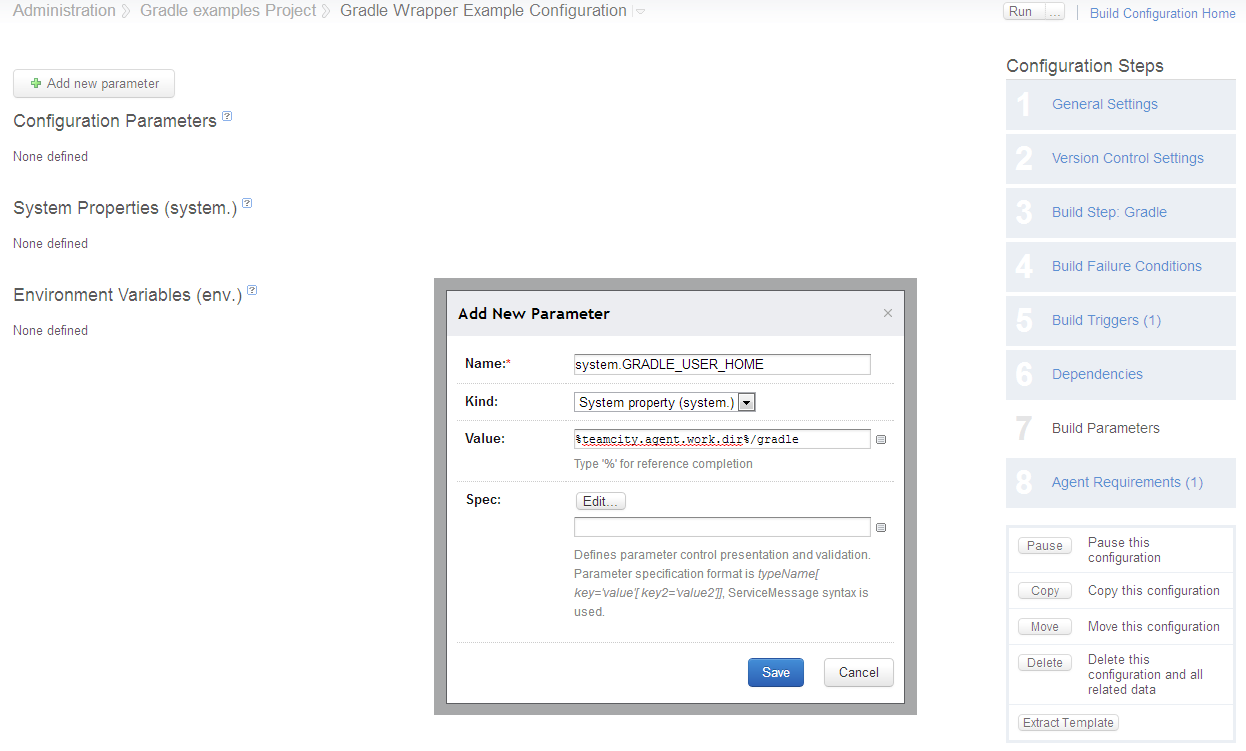
Task: Click expand icon beside the Value field
Action: pos(881,439)
